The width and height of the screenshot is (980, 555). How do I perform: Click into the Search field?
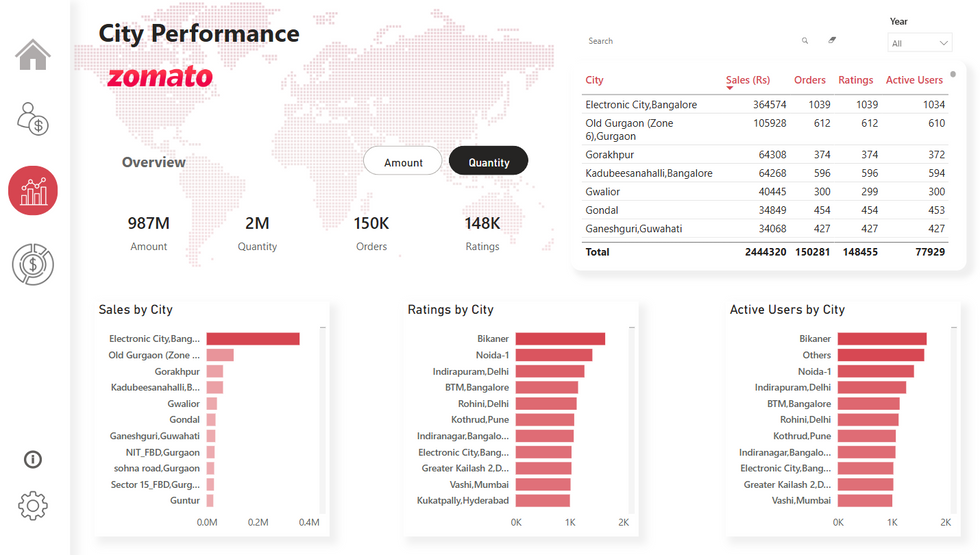click(691, 41)
